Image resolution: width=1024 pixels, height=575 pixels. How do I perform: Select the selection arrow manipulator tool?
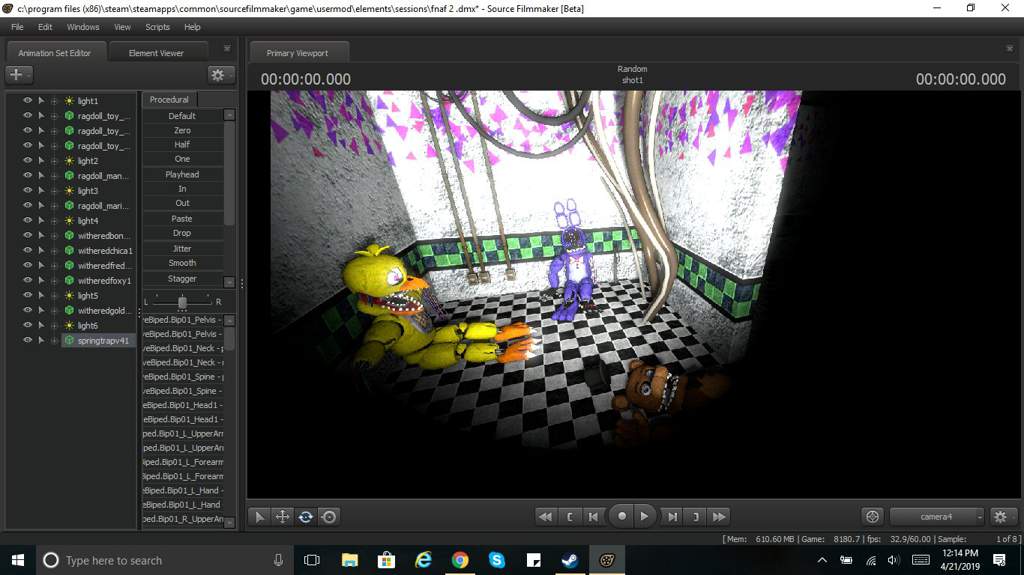[260, 517]
